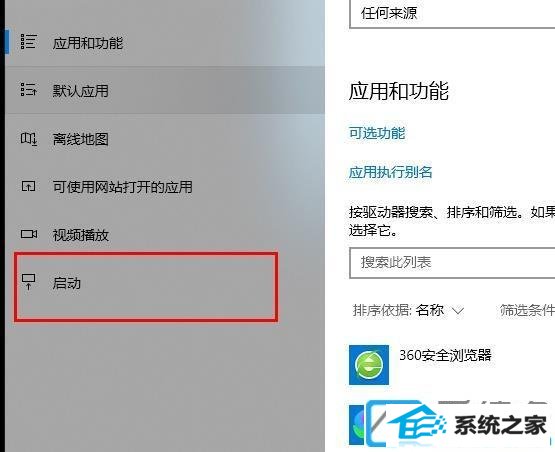Open the 筛选条件 filter dropdown
555x452 pixels.
(527, 310)
